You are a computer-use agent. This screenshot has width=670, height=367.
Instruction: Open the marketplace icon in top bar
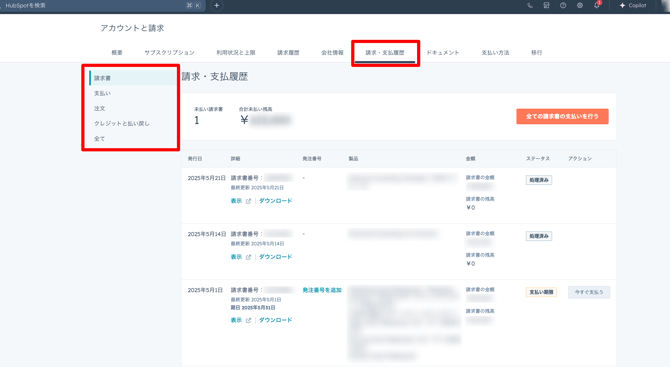(547, 6)
